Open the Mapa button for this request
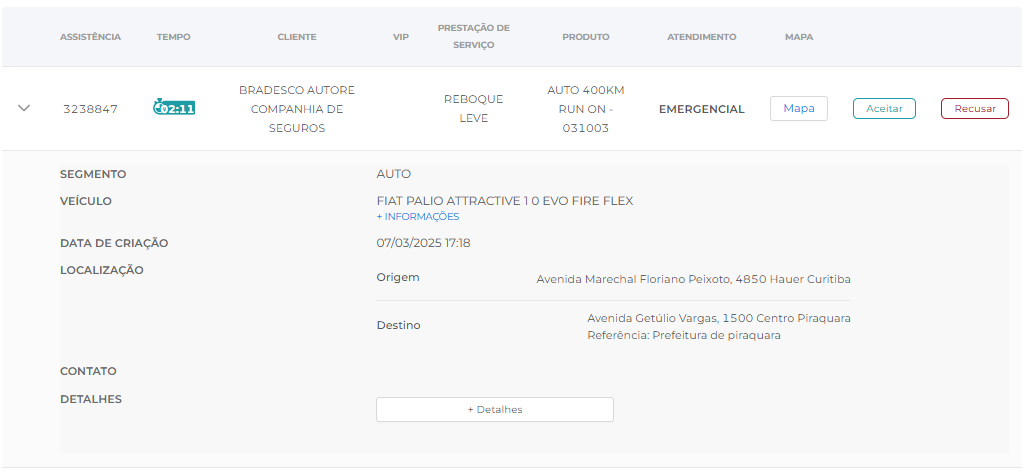1036x475 pixels. coord(798,108)
